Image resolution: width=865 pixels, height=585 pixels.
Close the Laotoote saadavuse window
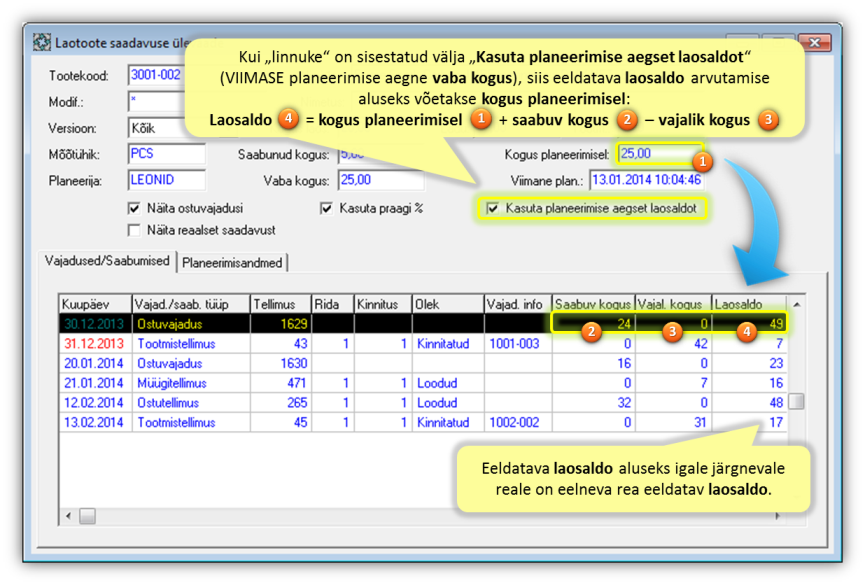click(814, 42)
